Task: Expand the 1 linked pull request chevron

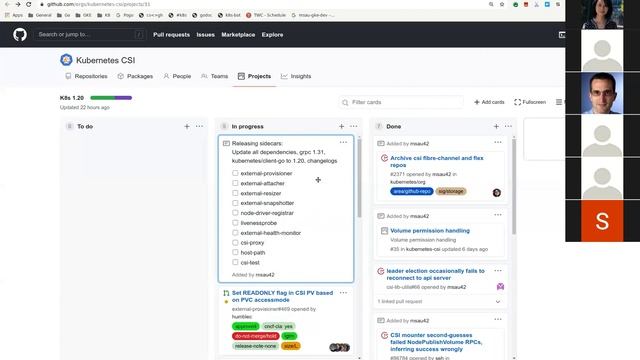Action: tap(498, 302)
